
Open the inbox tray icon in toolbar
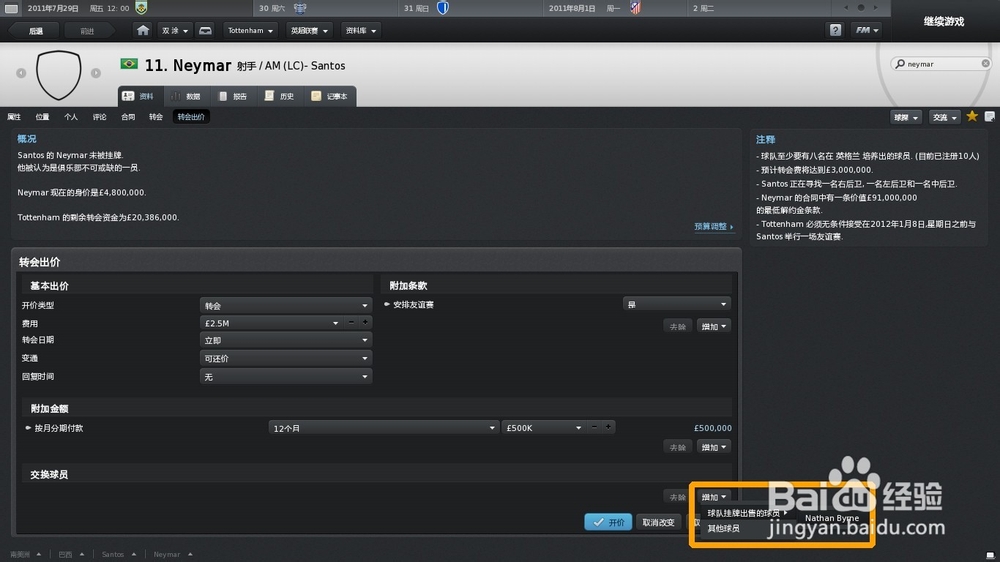coord(205,30)
